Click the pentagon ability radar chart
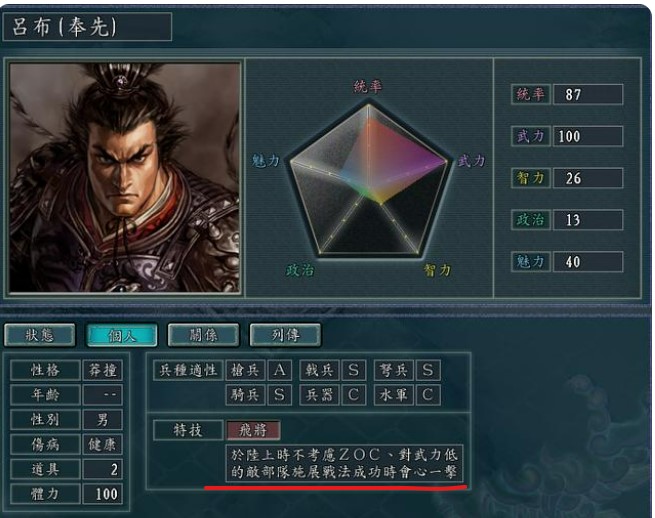Screen dimensions: 655x518 coord(368,180)
